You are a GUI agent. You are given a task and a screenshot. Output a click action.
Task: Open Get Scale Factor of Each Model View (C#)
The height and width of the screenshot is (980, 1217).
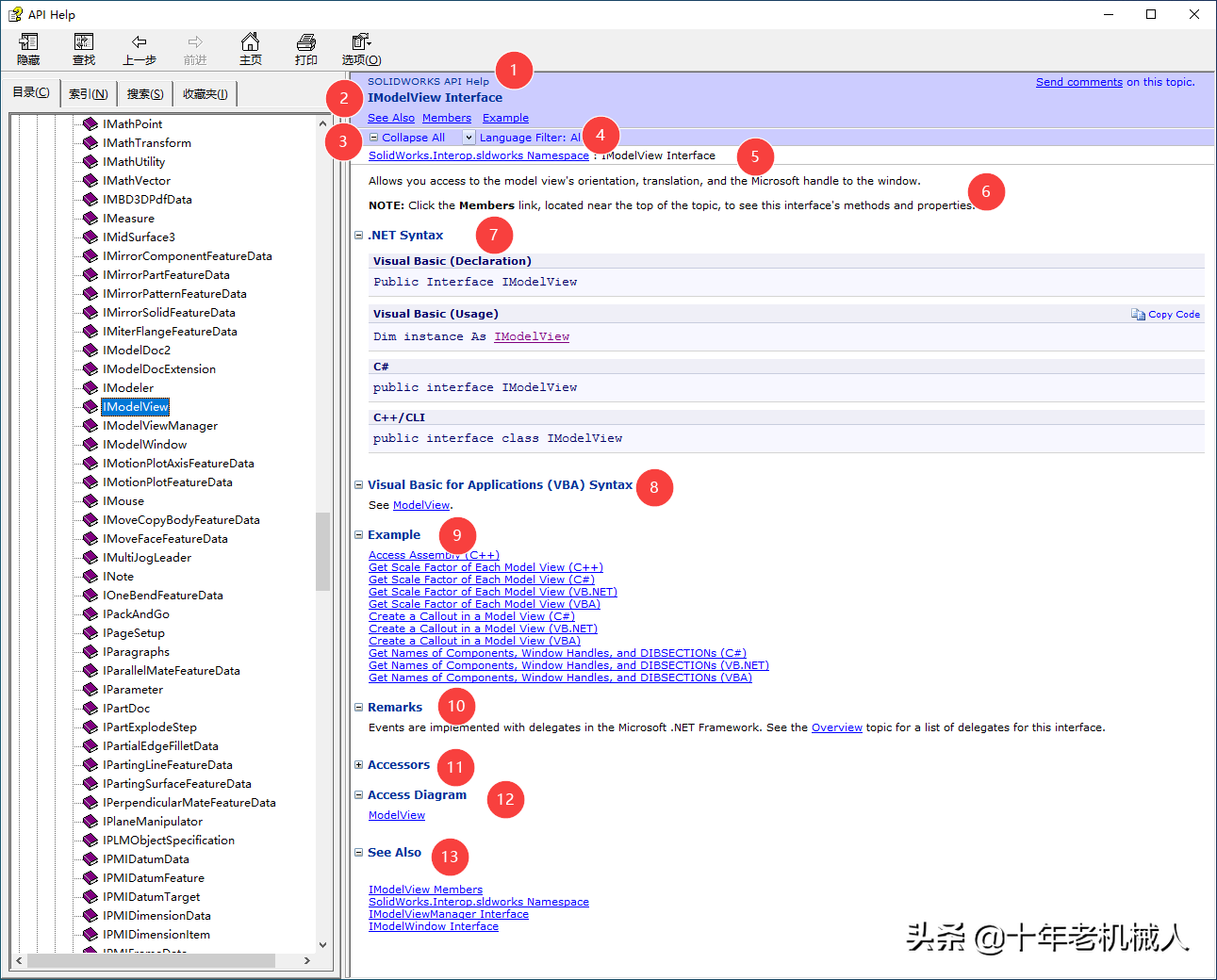[x=482, y=580]
